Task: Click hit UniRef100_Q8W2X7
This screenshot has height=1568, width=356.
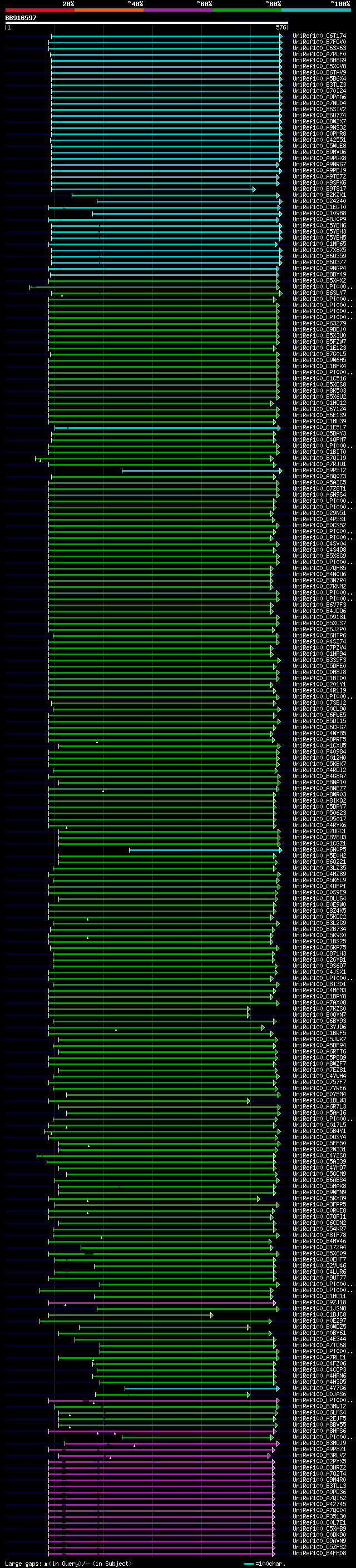Action: [319, 121]
